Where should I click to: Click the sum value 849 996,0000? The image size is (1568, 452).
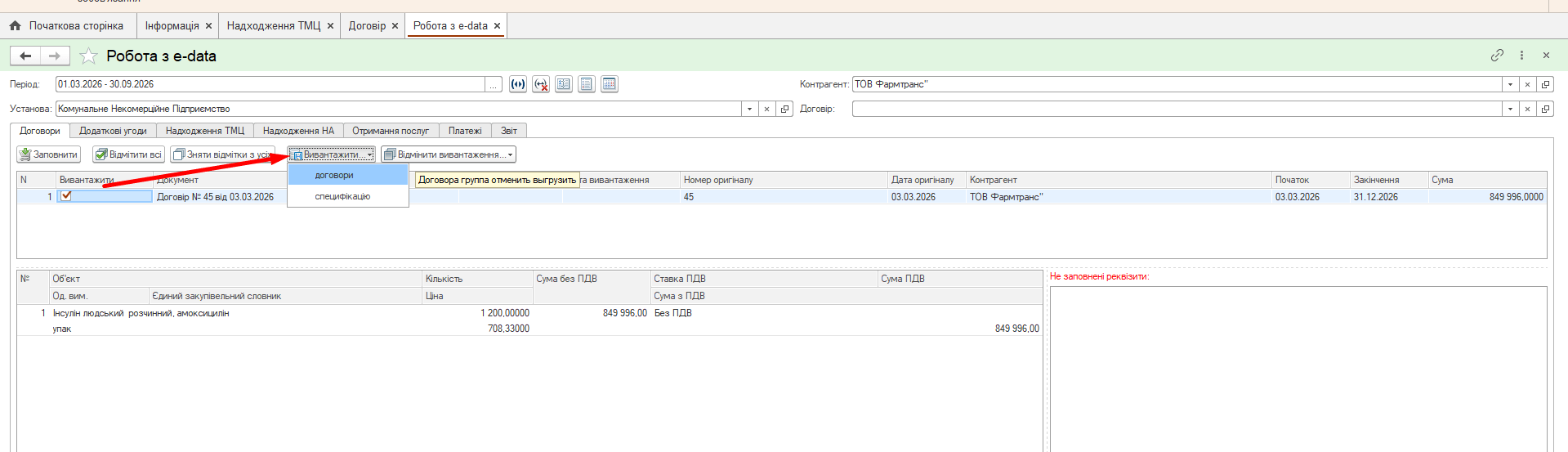[1516, 197]
